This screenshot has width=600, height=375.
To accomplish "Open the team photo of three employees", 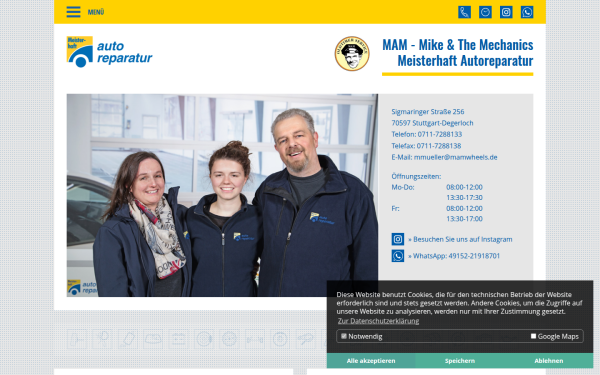I will pos(222,195).
